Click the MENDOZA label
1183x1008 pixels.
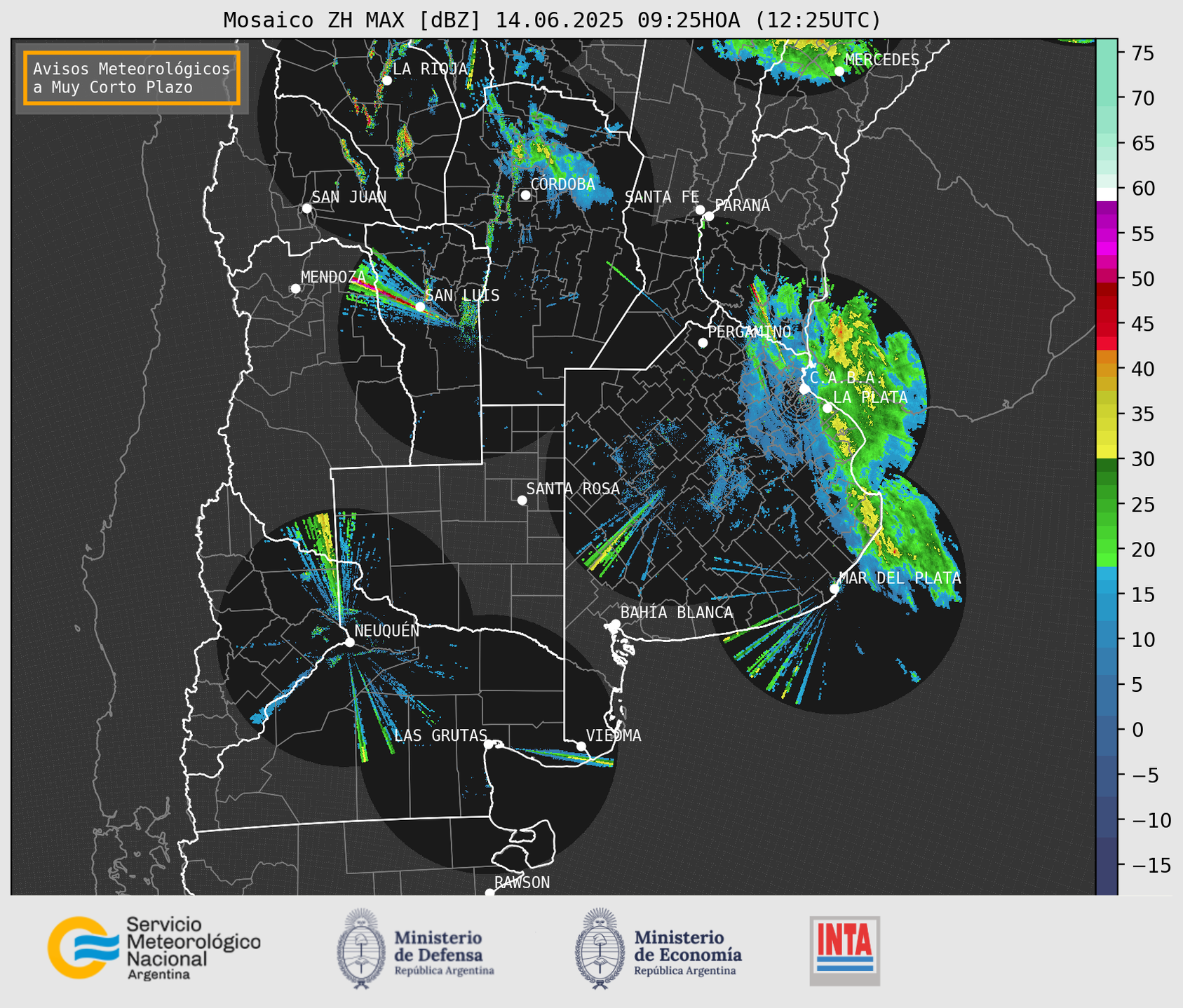click(334, 277)
